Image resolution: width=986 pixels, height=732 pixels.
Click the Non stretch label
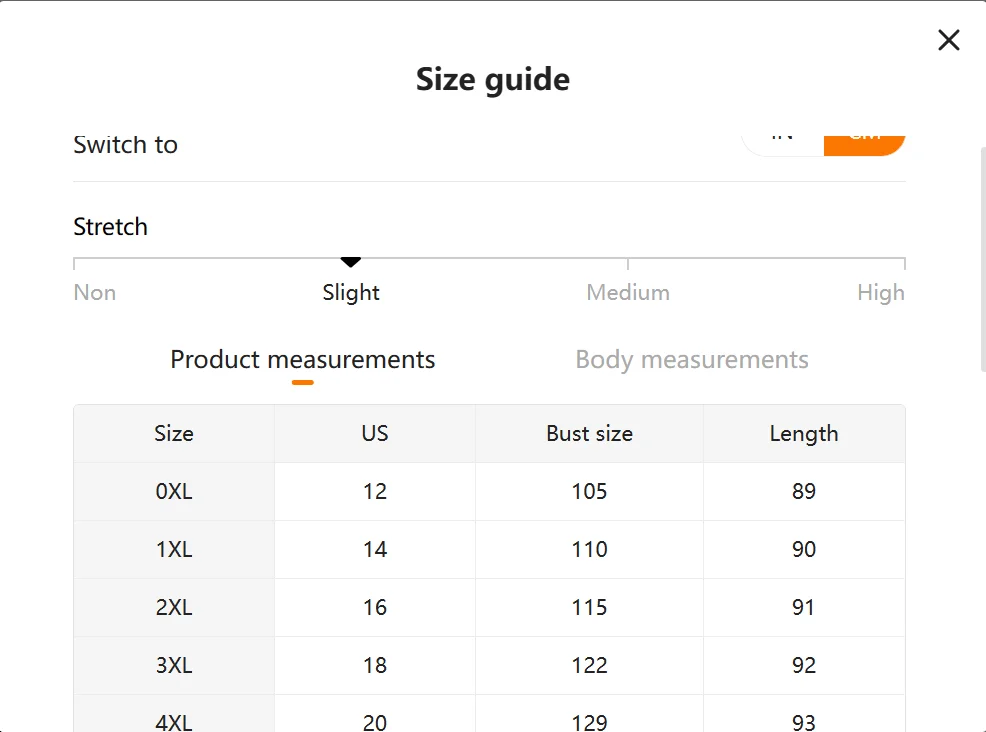[x=95, y=293]
